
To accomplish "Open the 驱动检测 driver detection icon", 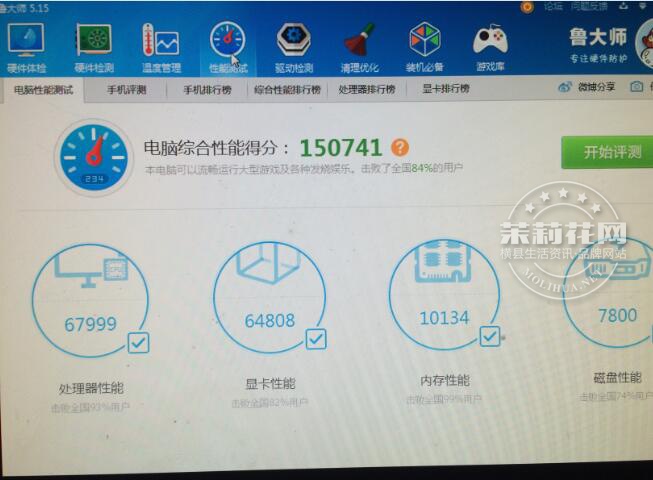I will point(294,40).
